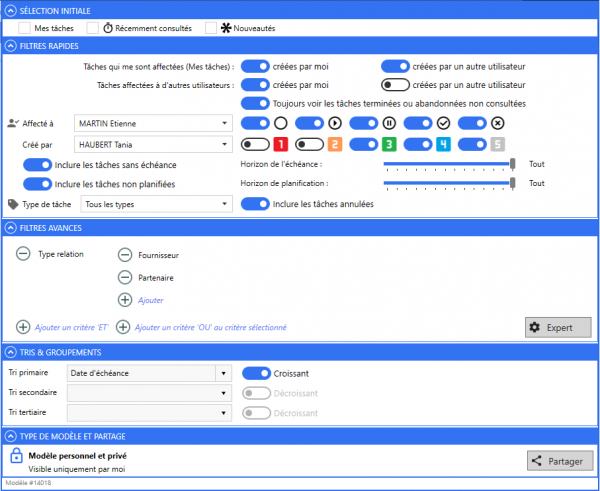Enable the priority 2 switch
600x491 pixels.
(x=310, y=144)
